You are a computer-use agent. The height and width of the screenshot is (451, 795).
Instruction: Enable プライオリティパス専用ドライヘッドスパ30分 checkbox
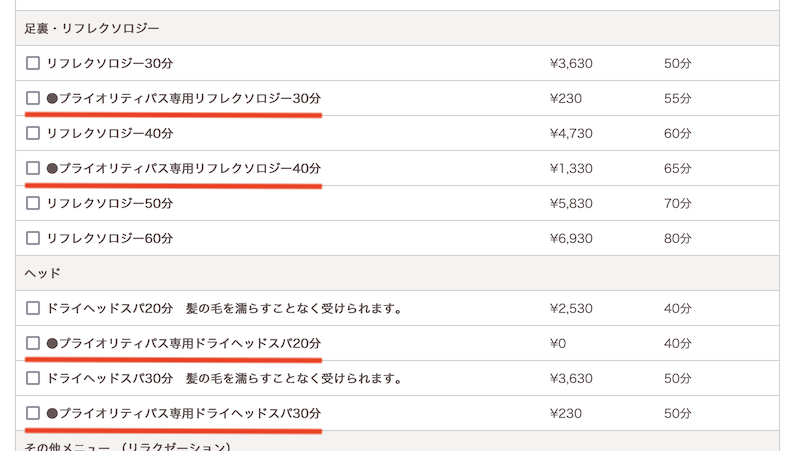click(33, 413)
